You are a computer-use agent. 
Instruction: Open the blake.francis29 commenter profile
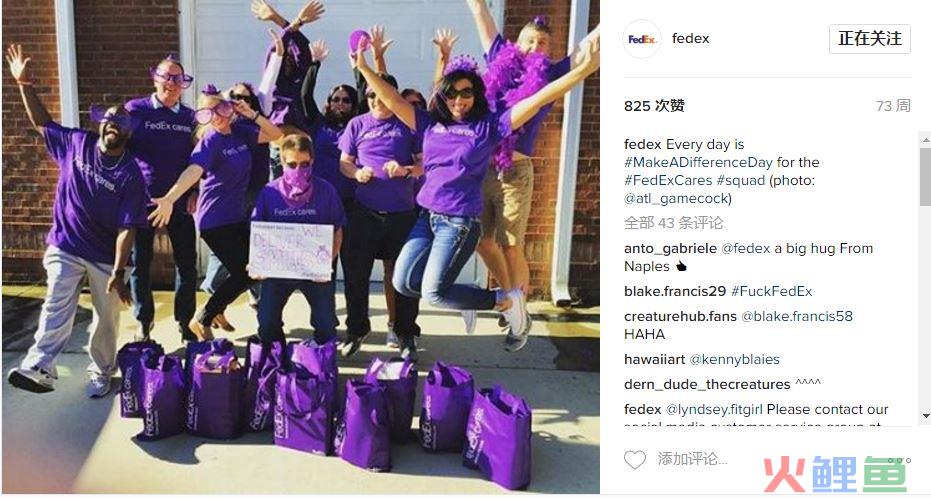[675, 291]
